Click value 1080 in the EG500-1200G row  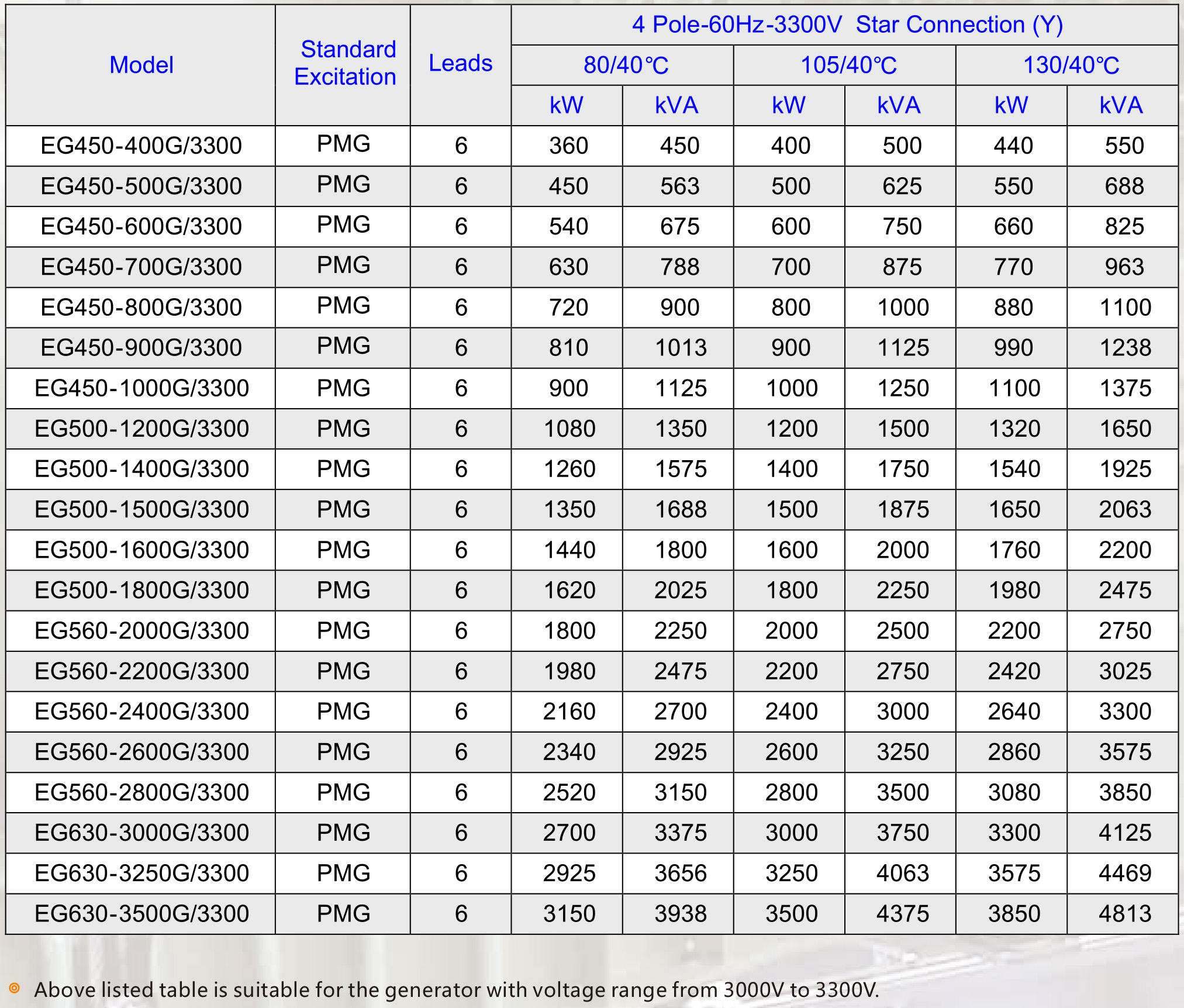pyautogui.click(x=569, y=429)
